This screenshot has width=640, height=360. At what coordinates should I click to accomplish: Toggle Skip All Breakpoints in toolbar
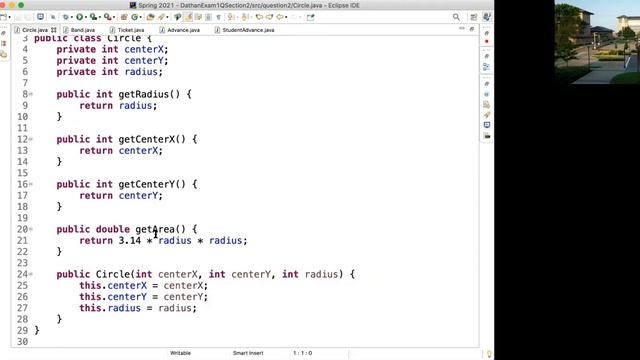point(53,17)
